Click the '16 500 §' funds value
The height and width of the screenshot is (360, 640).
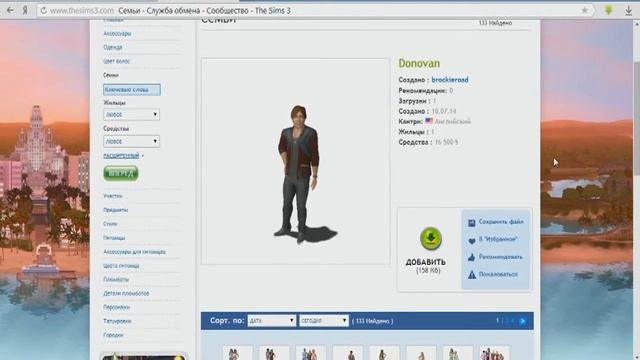[447, 142]
